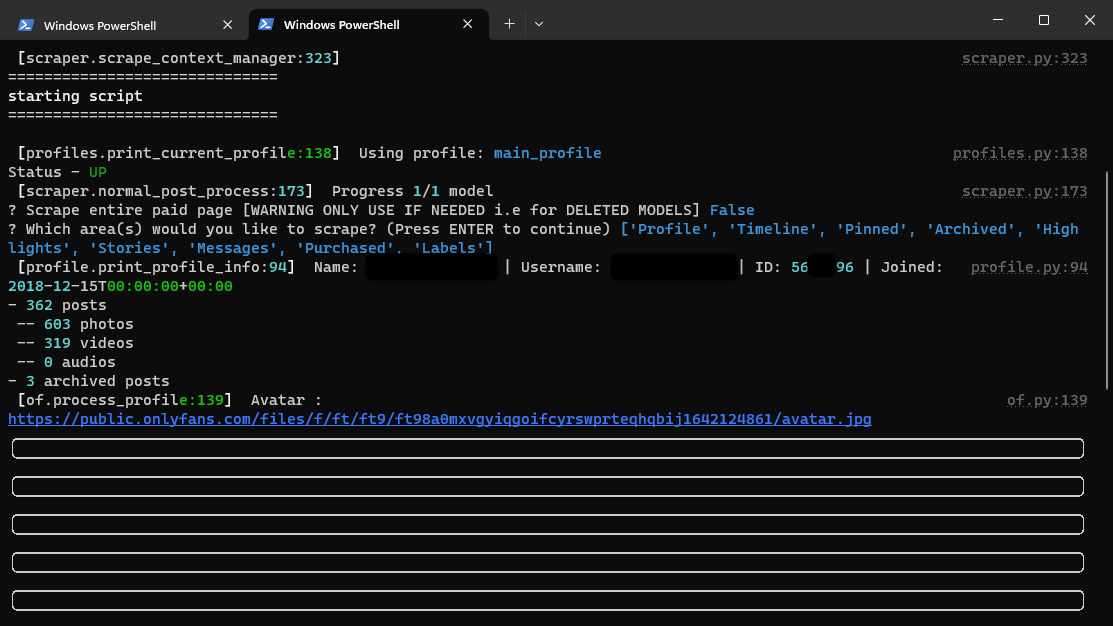Image resolution: width=1113 pixels, height=626 pixels.
Task: Open a new terminal tab with the plus icon
Action: coord(509,22)
